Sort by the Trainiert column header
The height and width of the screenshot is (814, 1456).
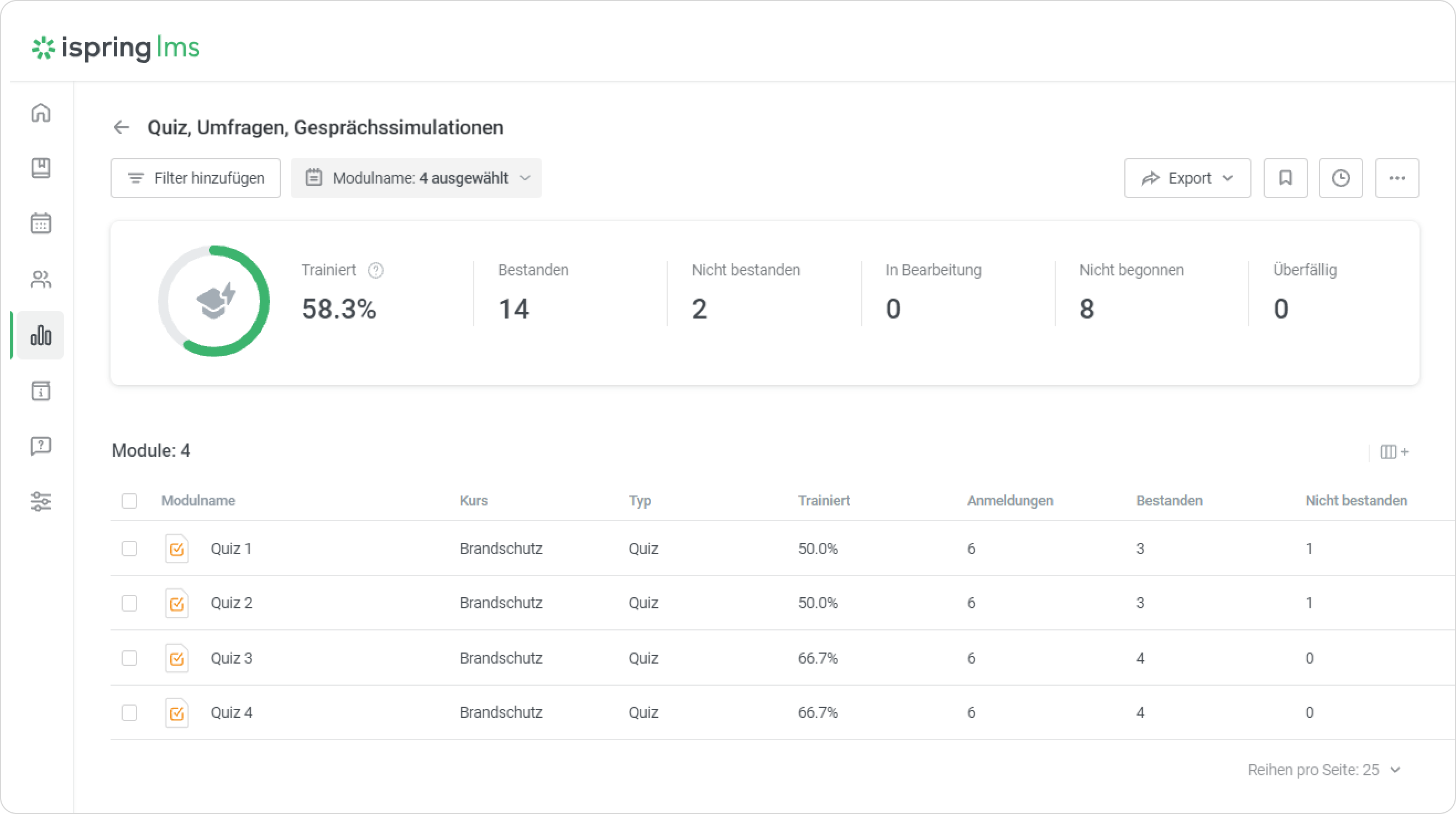824,501
